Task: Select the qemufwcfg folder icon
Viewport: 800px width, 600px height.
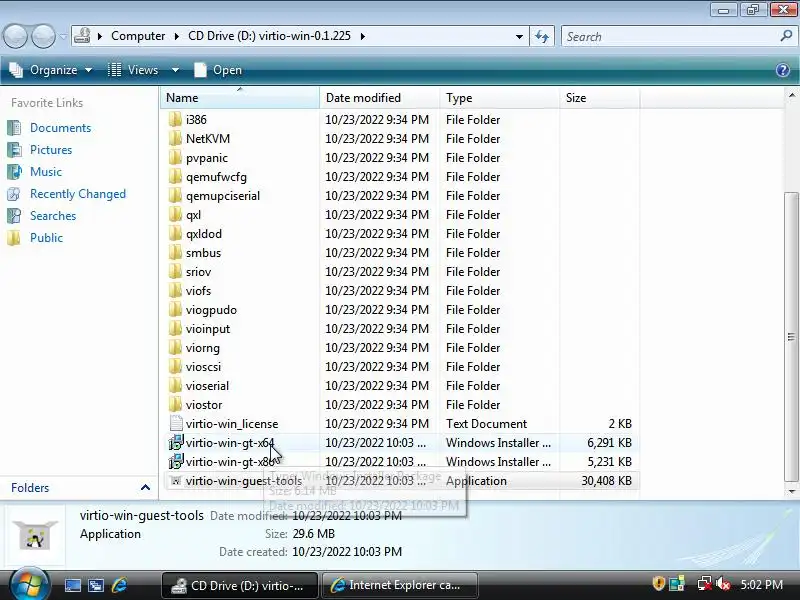Action: click(x=175, y=177)
